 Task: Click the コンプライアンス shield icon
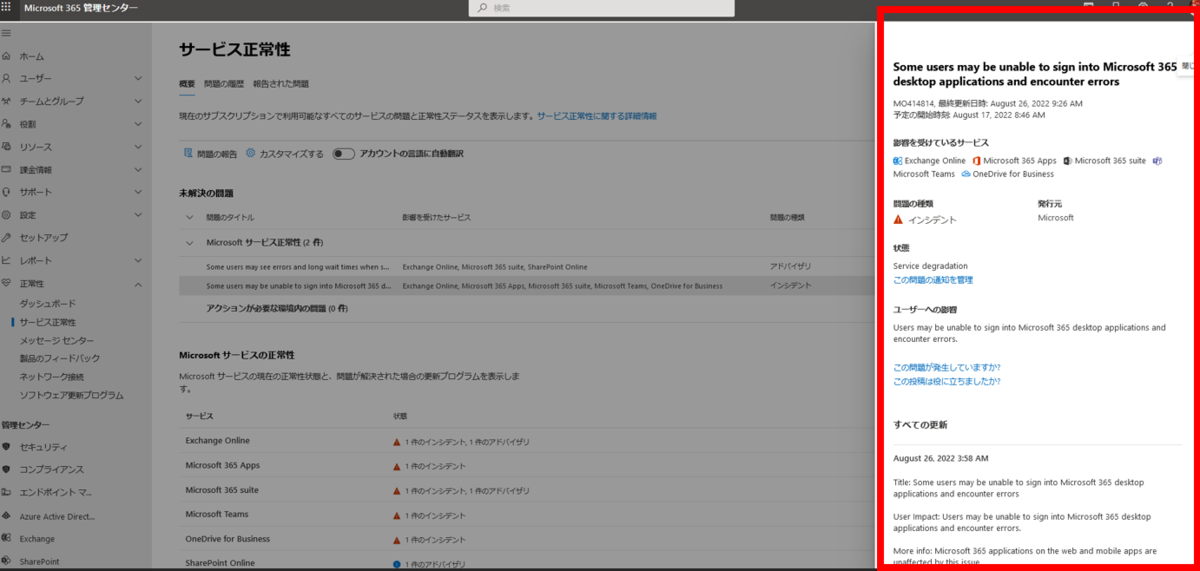coord(7,469)
